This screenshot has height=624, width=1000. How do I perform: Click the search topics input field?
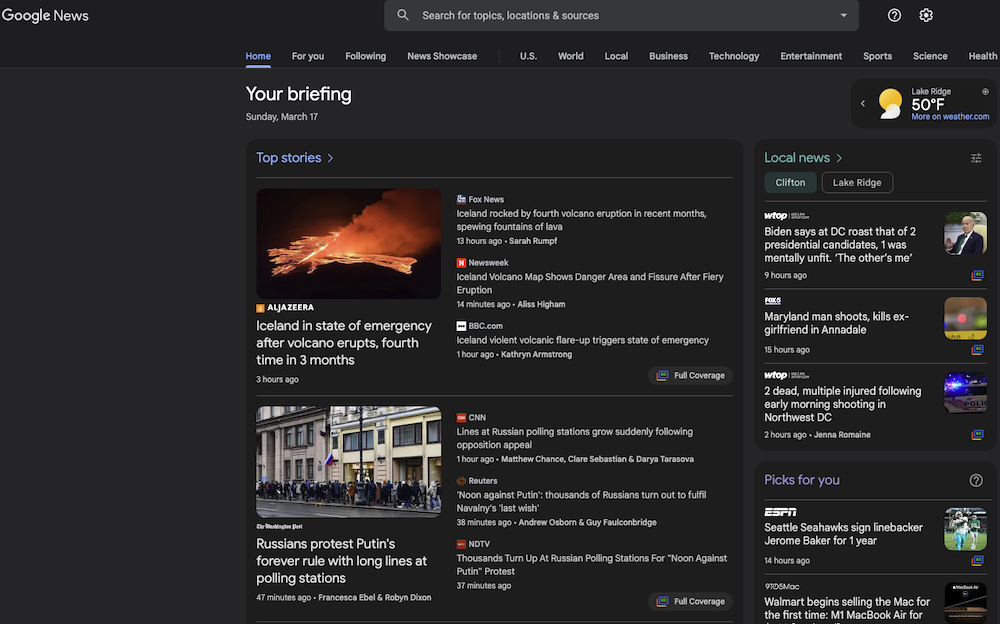(620, 15)
